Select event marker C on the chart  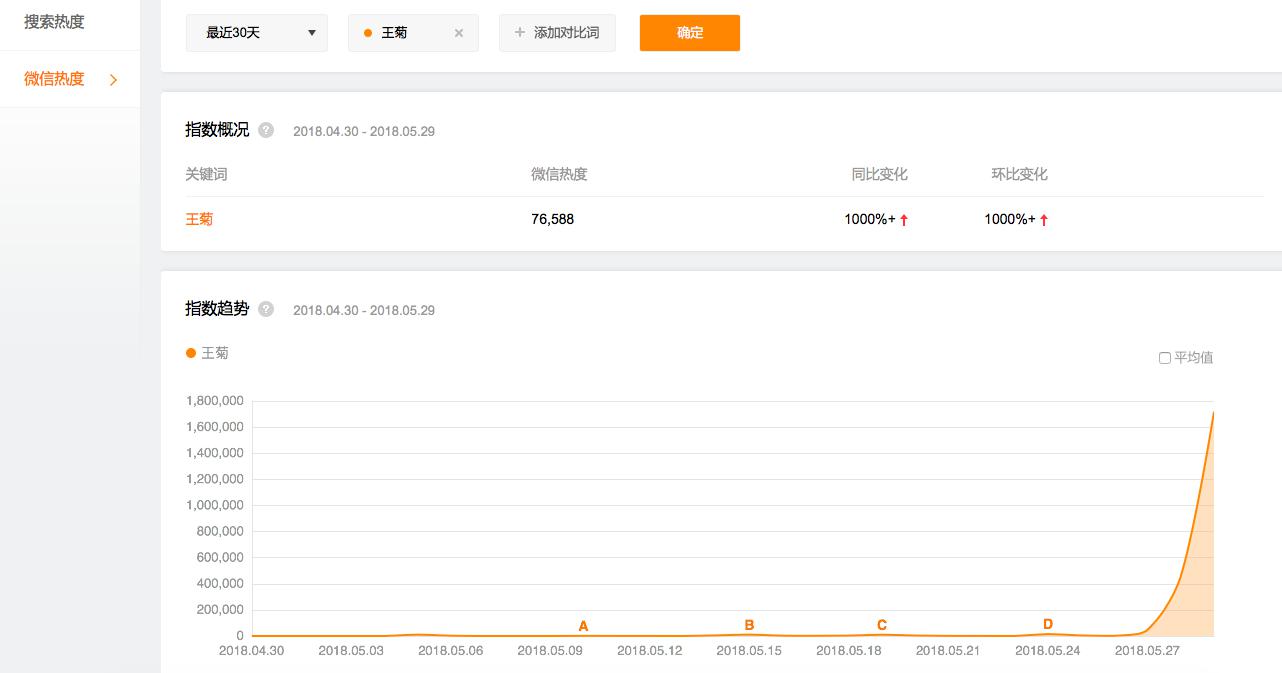click(x=882, y=625)
